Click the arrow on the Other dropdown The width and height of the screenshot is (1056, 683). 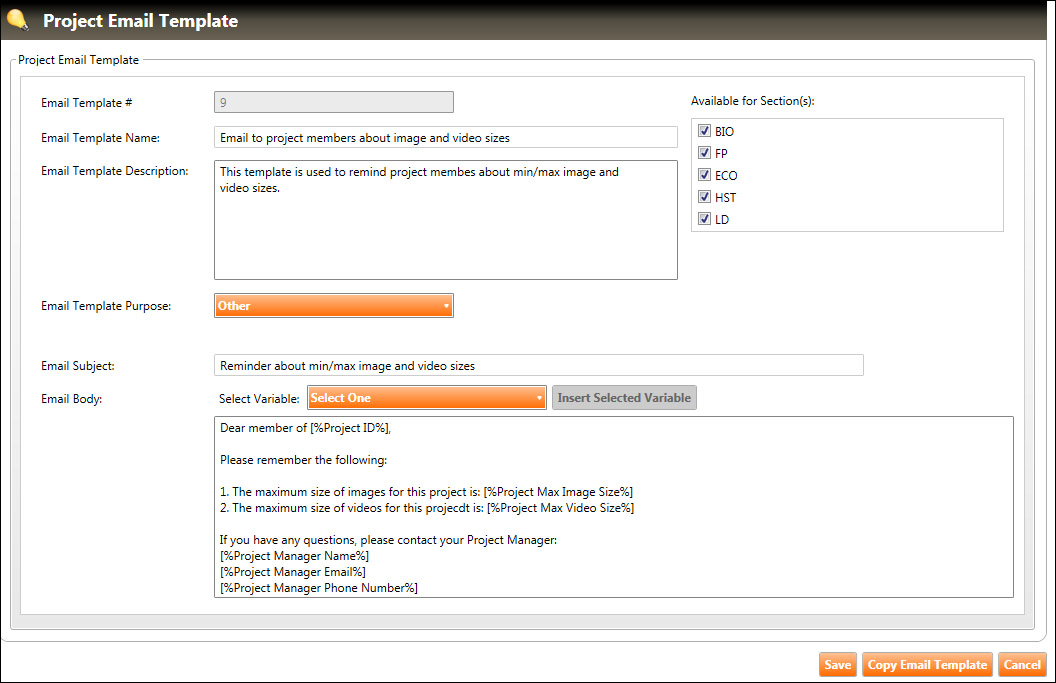point(447,306)
